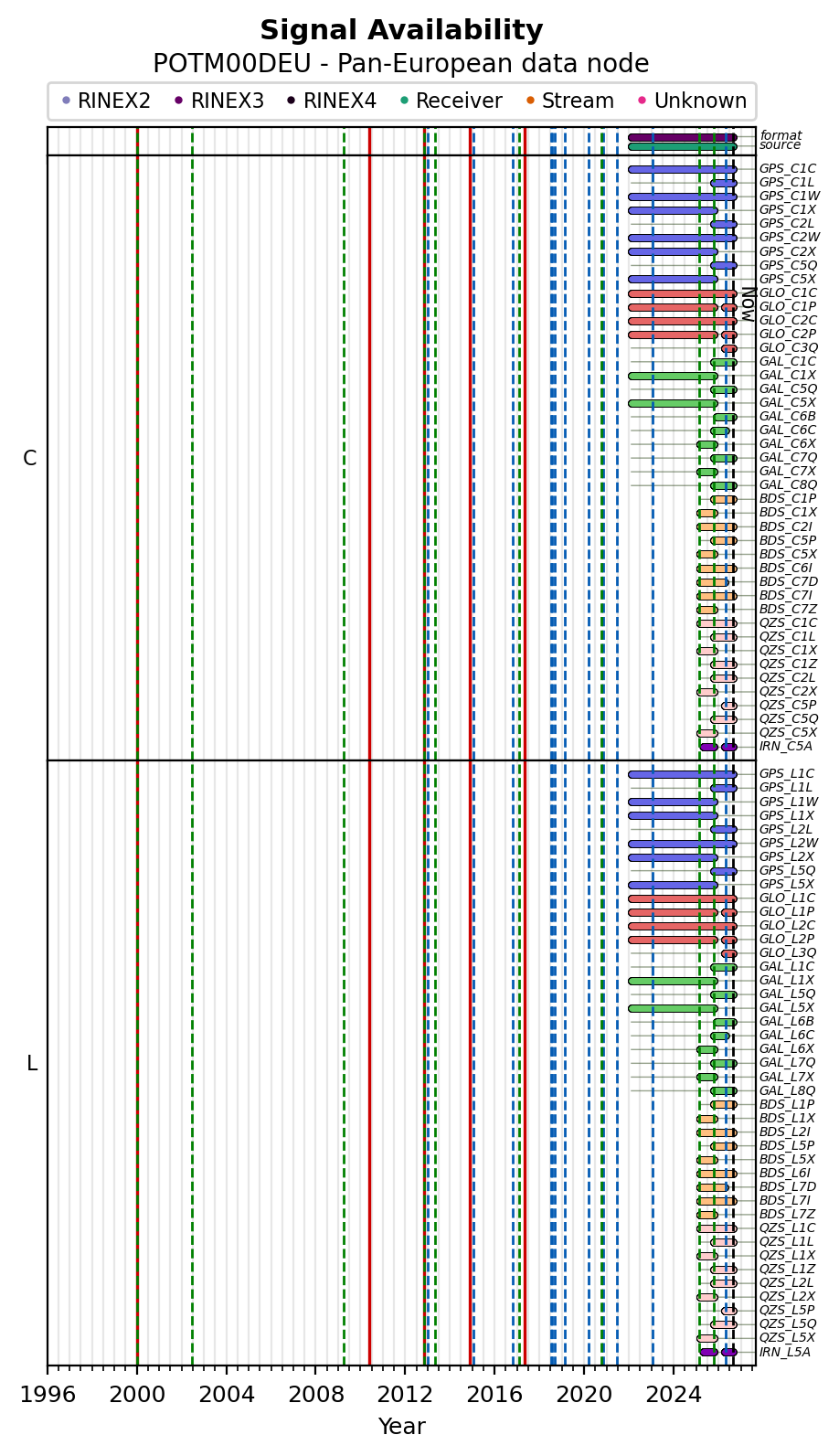Click the 2024 x-axis tick label
This screenshot has height=1456, width=839.
click(x=674, y=1396)
